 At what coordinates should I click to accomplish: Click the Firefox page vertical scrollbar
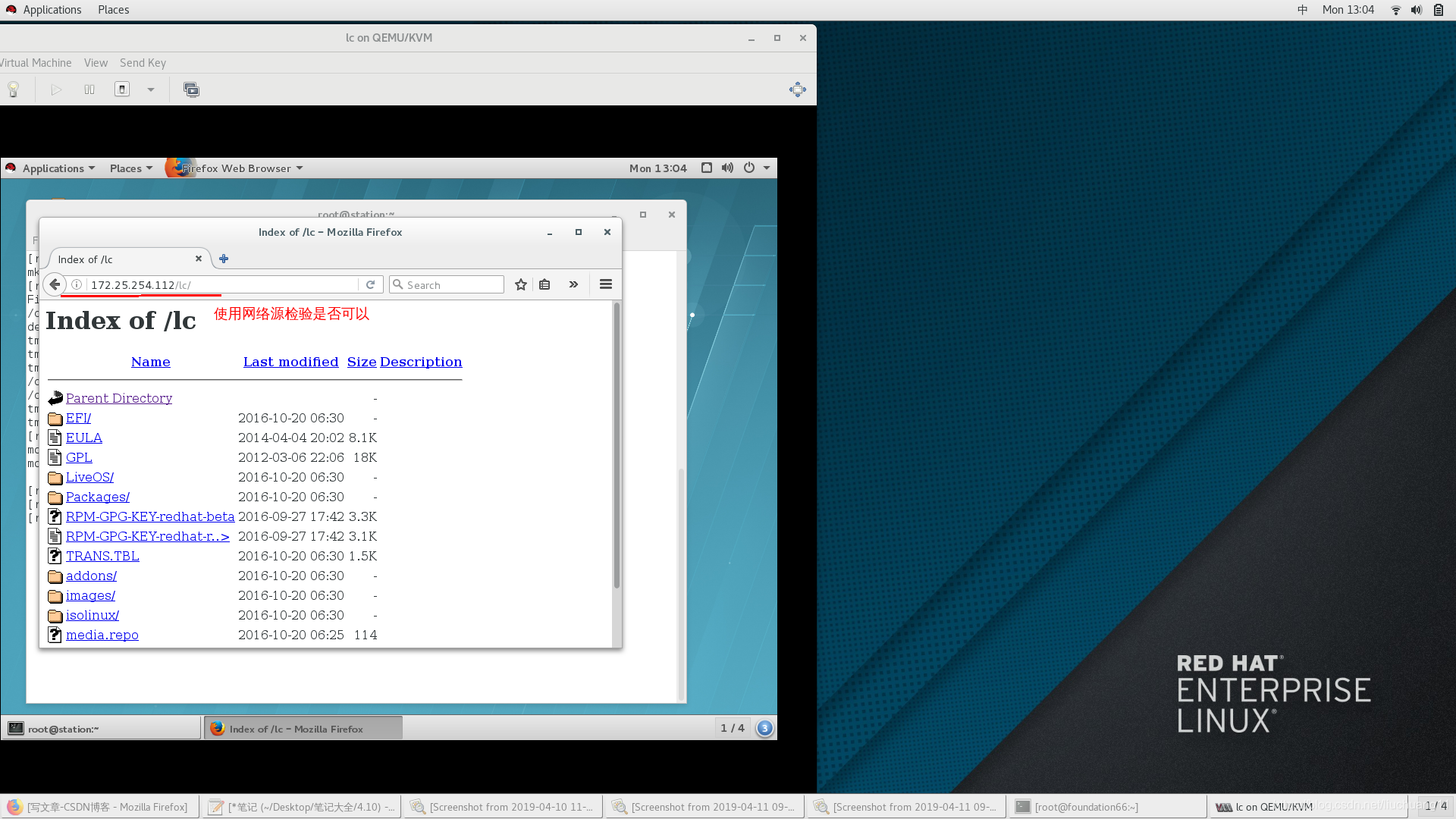click(x=617, y=446)
